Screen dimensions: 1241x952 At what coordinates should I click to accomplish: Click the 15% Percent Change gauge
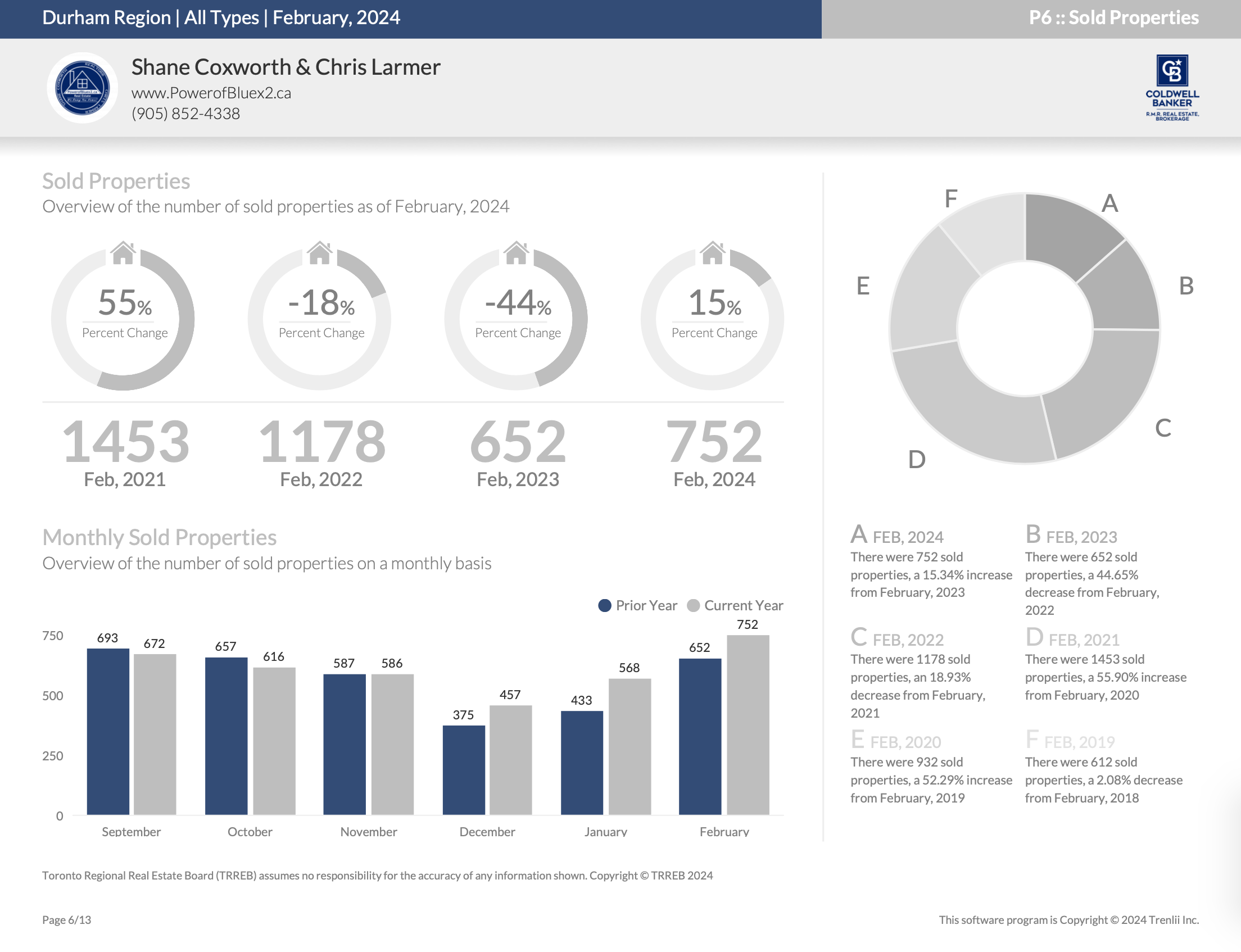pyautogui.click(x=712, y=319)
